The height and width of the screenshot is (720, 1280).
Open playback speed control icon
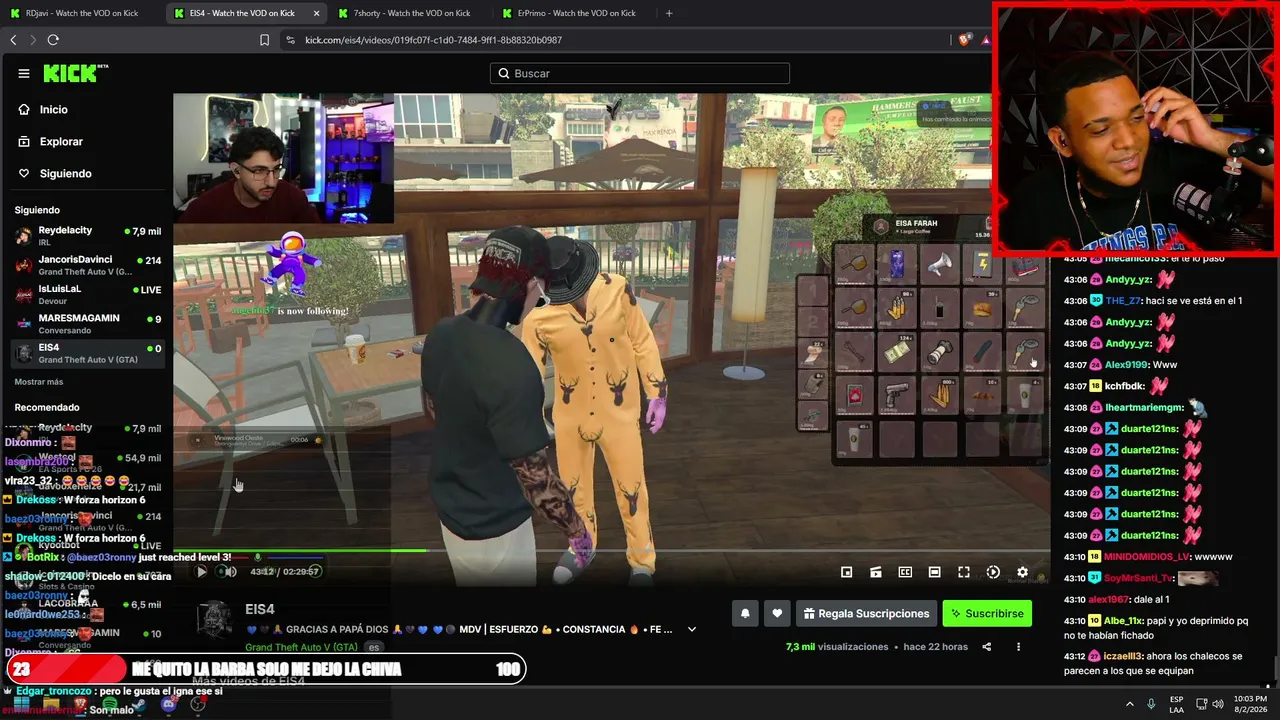click(993, 572)
